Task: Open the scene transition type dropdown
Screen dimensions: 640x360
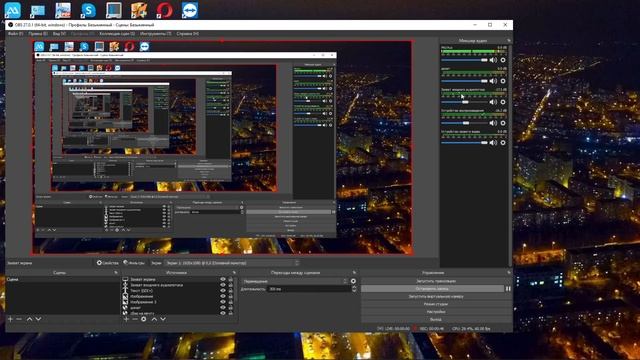Action: (295, 281)
